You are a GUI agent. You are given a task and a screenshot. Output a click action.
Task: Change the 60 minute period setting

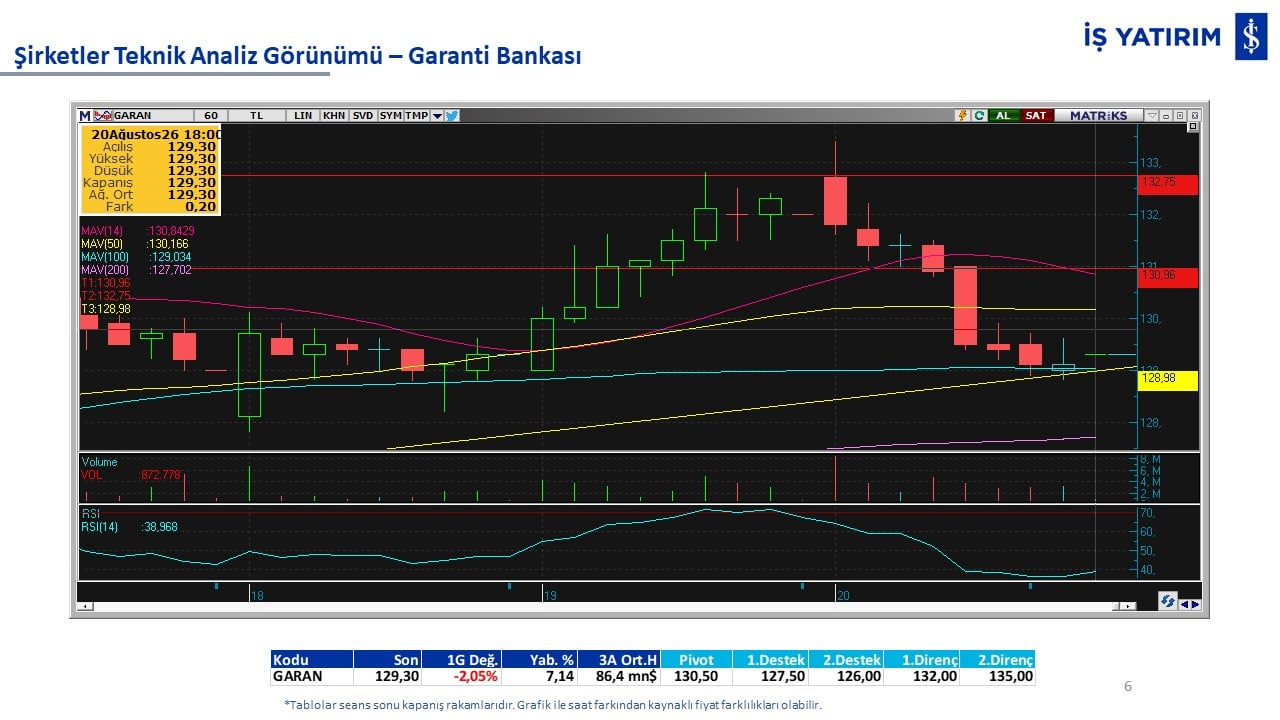coord(210,115)
